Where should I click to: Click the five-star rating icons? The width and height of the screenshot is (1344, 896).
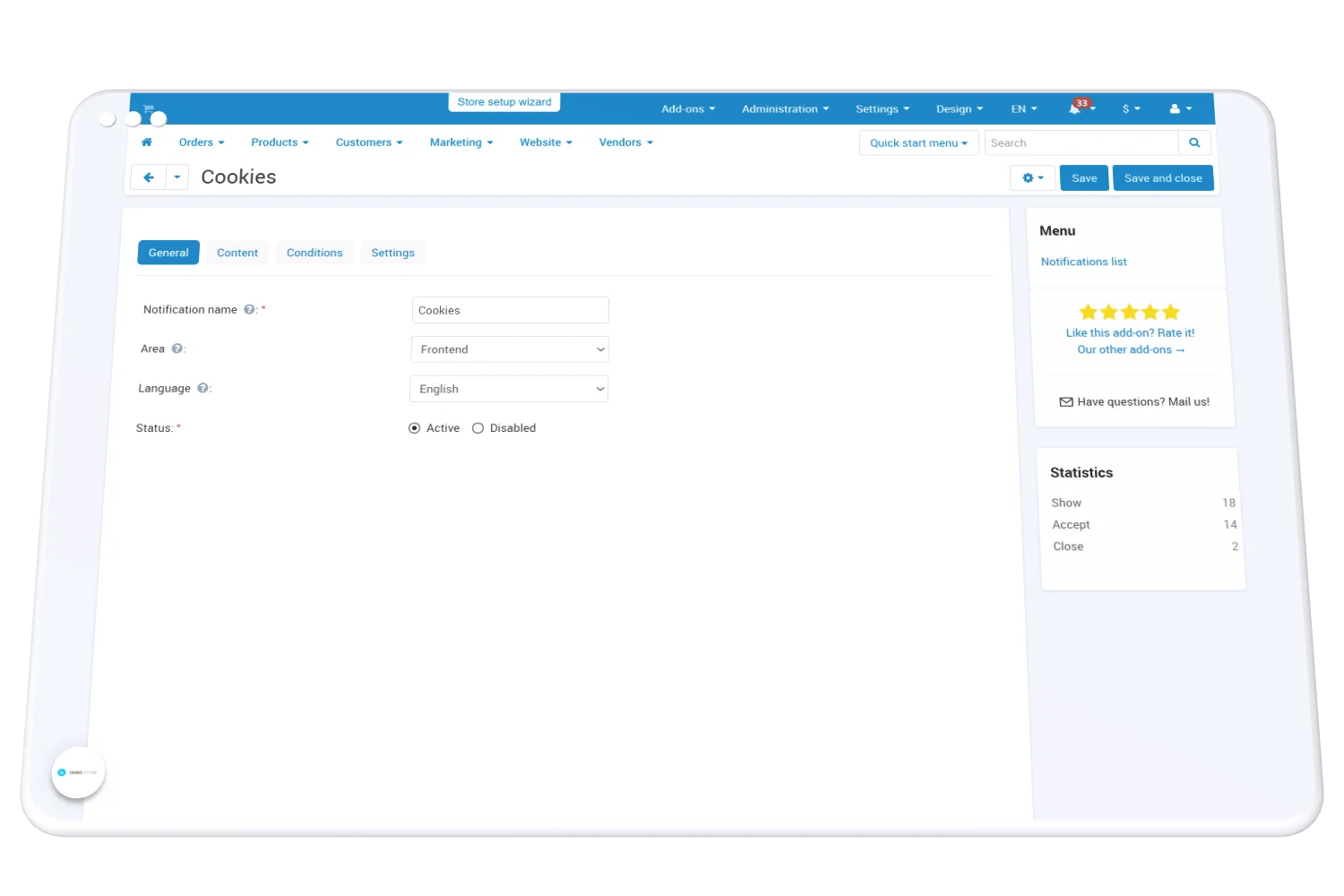tap(1129, 313)
